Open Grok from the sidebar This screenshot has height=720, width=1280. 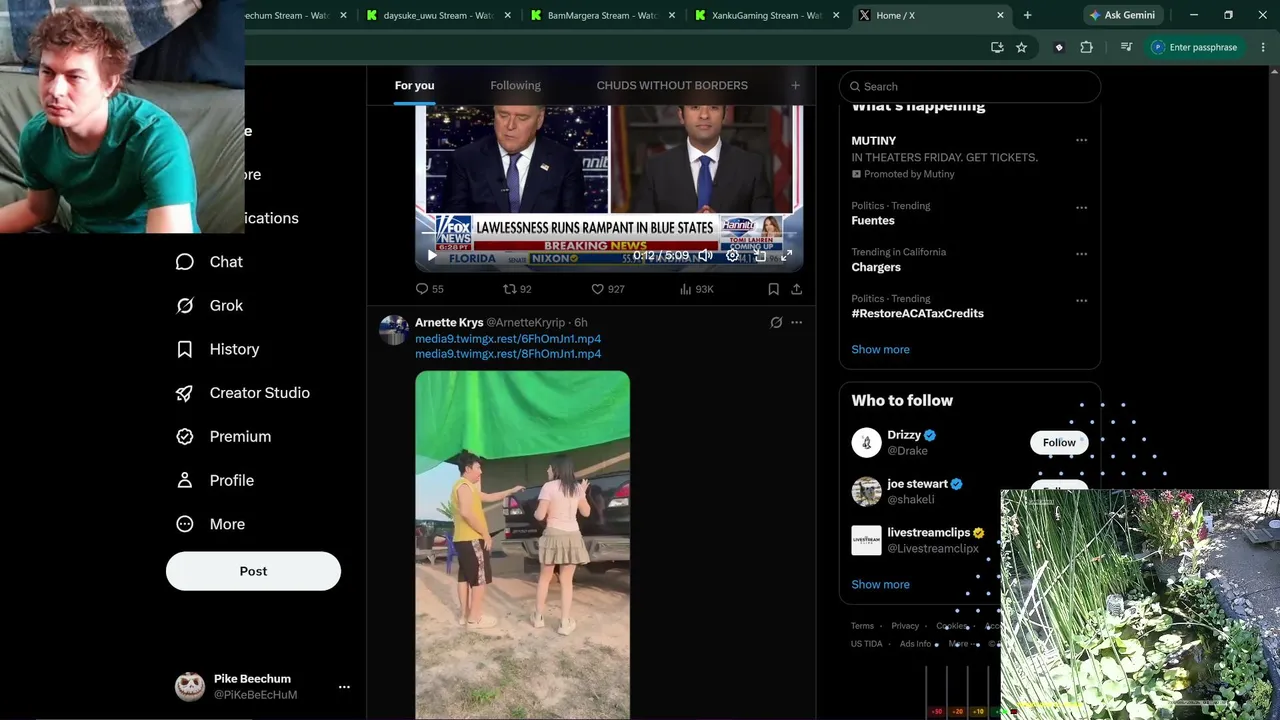(x=209, y=306)
